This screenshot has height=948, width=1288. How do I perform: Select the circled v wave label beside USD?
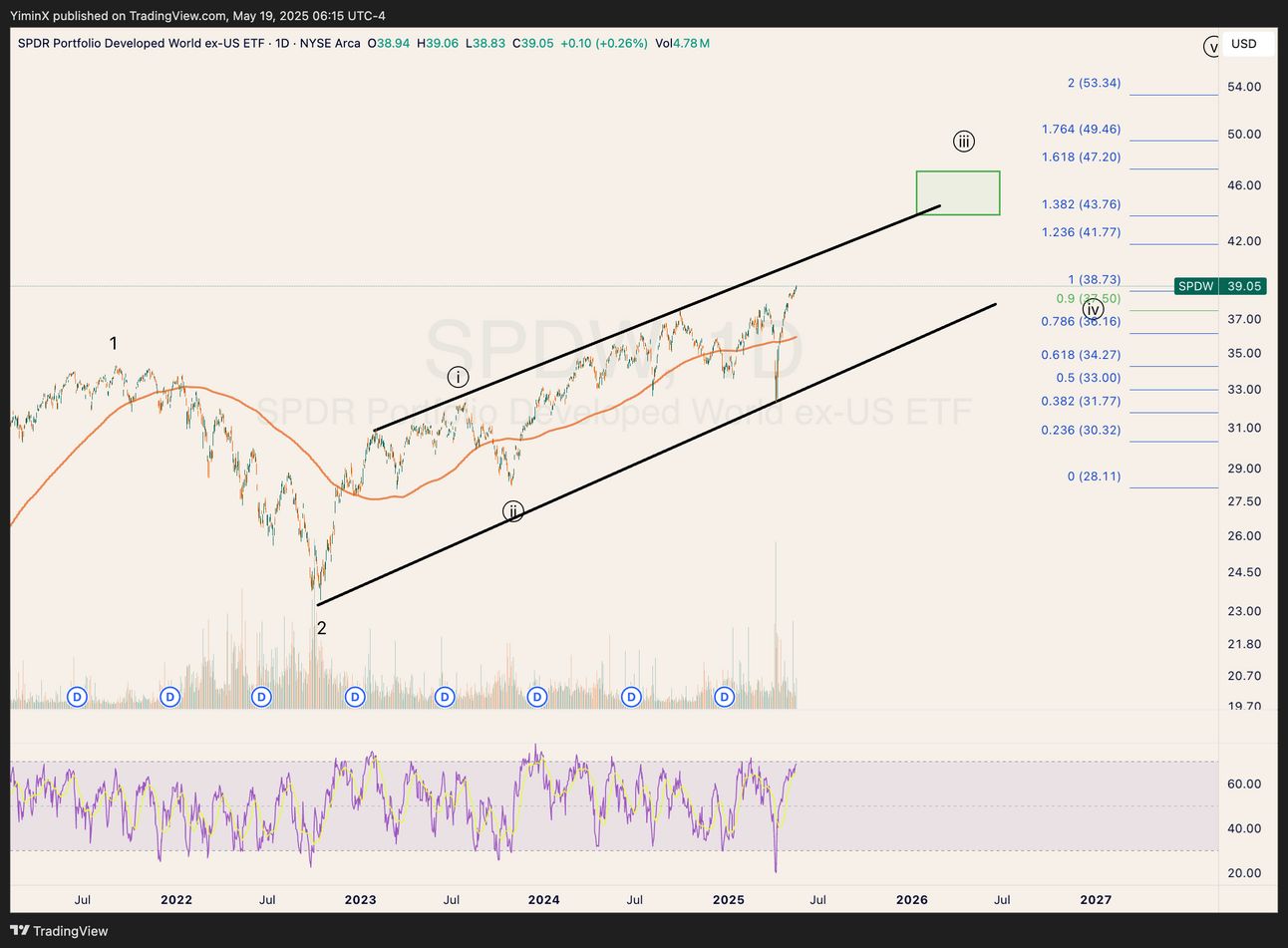coord(1213,46)
